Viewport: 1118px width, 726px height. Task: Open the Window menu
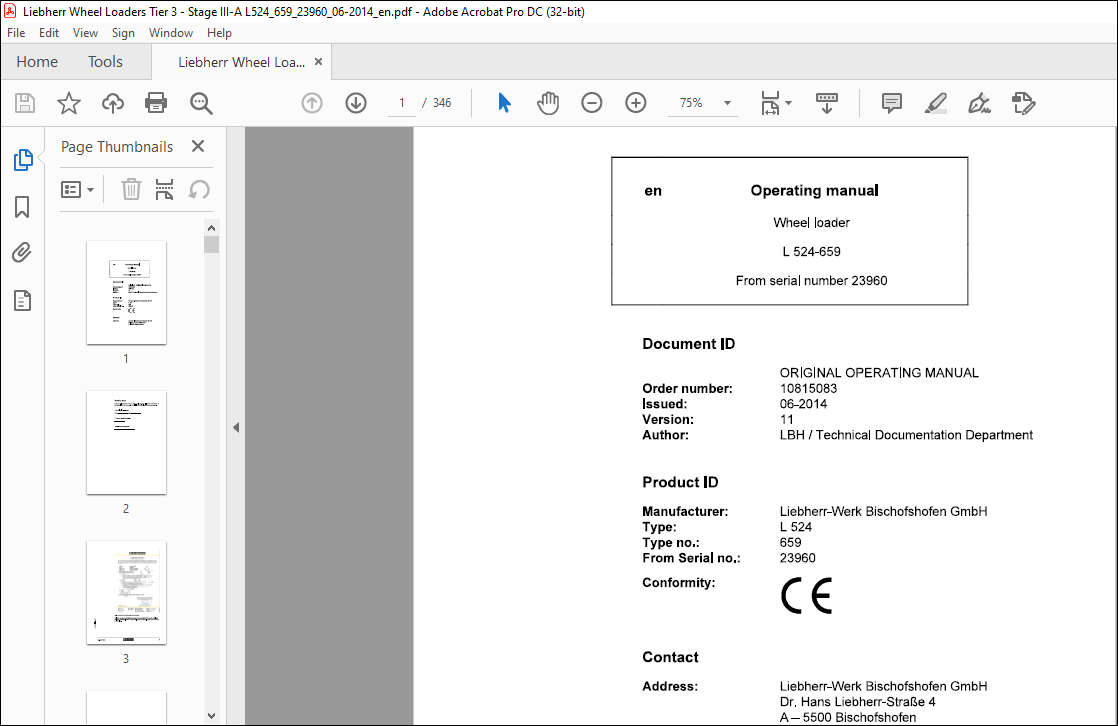[170, 33]
